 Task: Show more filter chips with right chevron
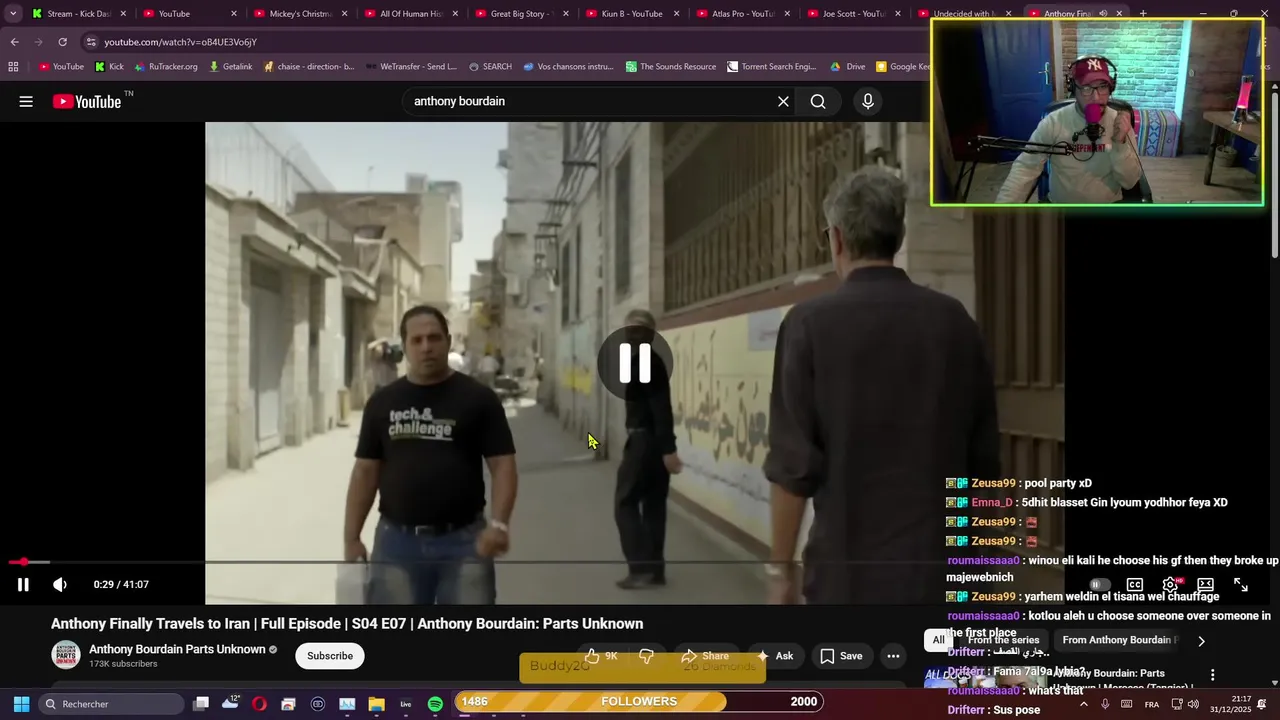pos(1201,641)
